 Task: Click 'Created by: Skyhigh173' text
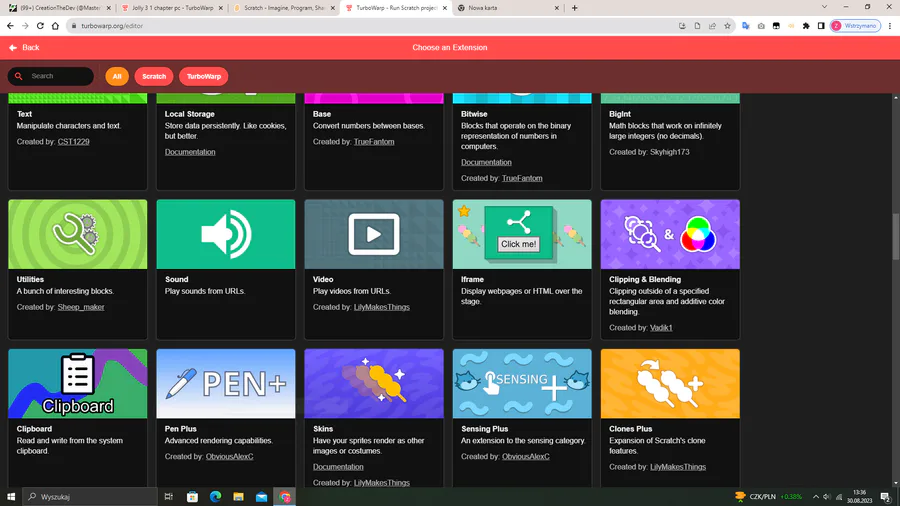tap(649, 152)
